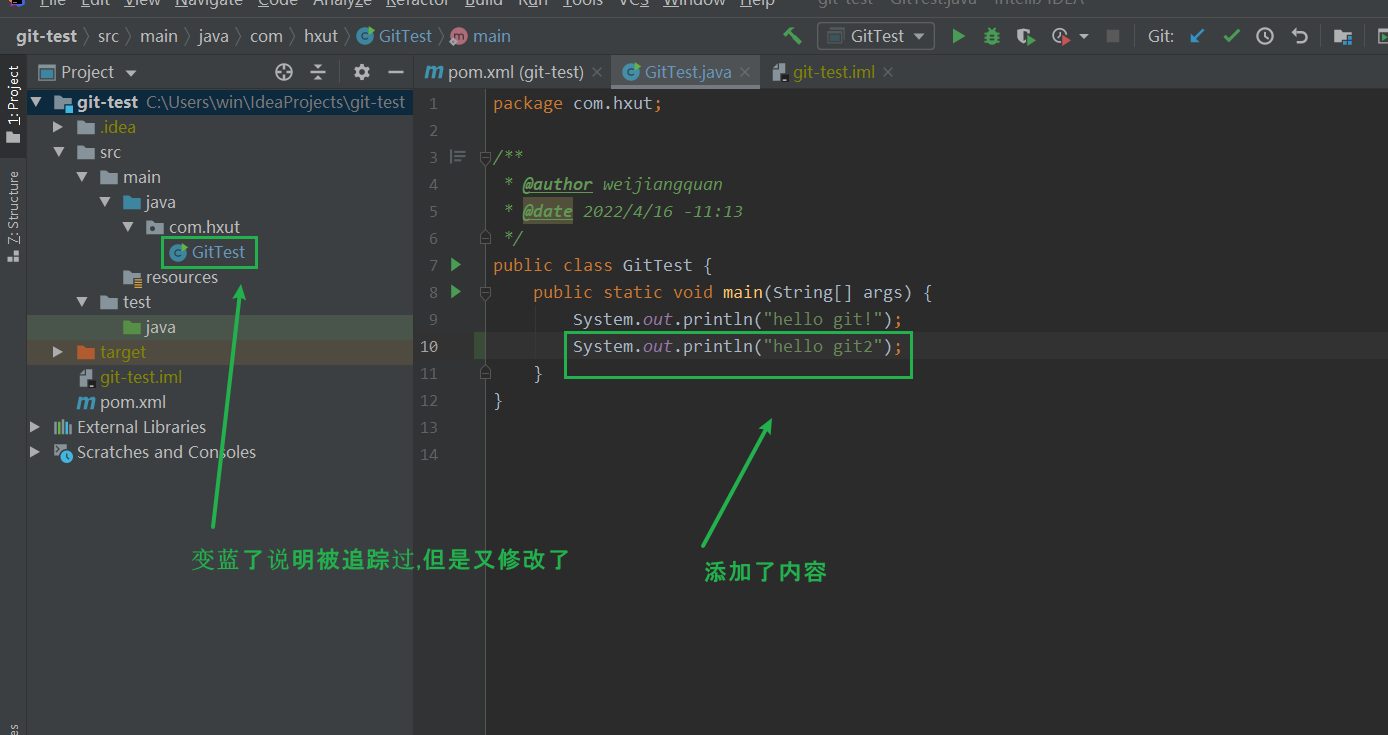Click line number 10 in gutter
The height and width of the screenshot is (735, 1388).
click(429, 346)
